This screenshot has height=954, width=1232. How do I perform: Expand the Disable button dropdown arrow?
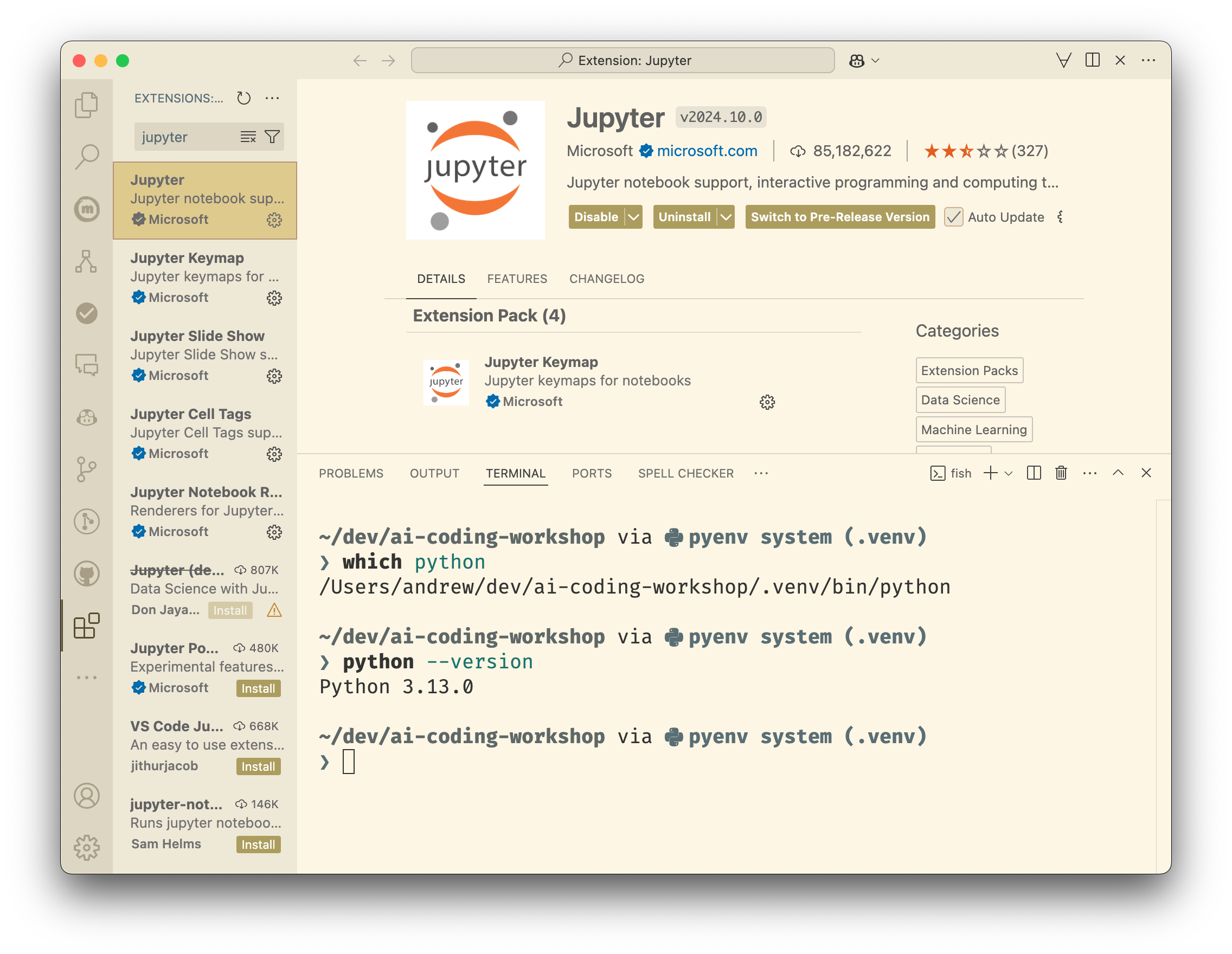coord(633,217)
